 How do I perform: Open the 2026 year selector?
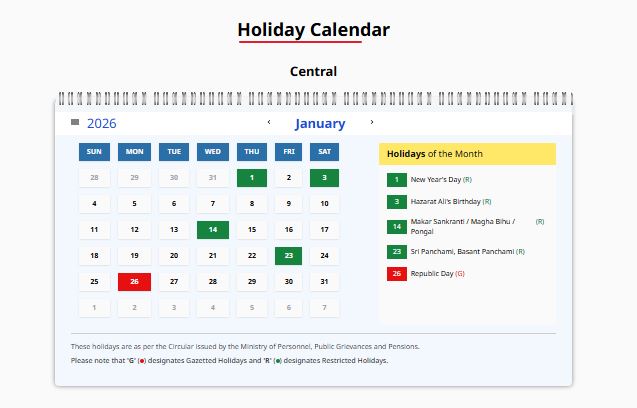101,124
